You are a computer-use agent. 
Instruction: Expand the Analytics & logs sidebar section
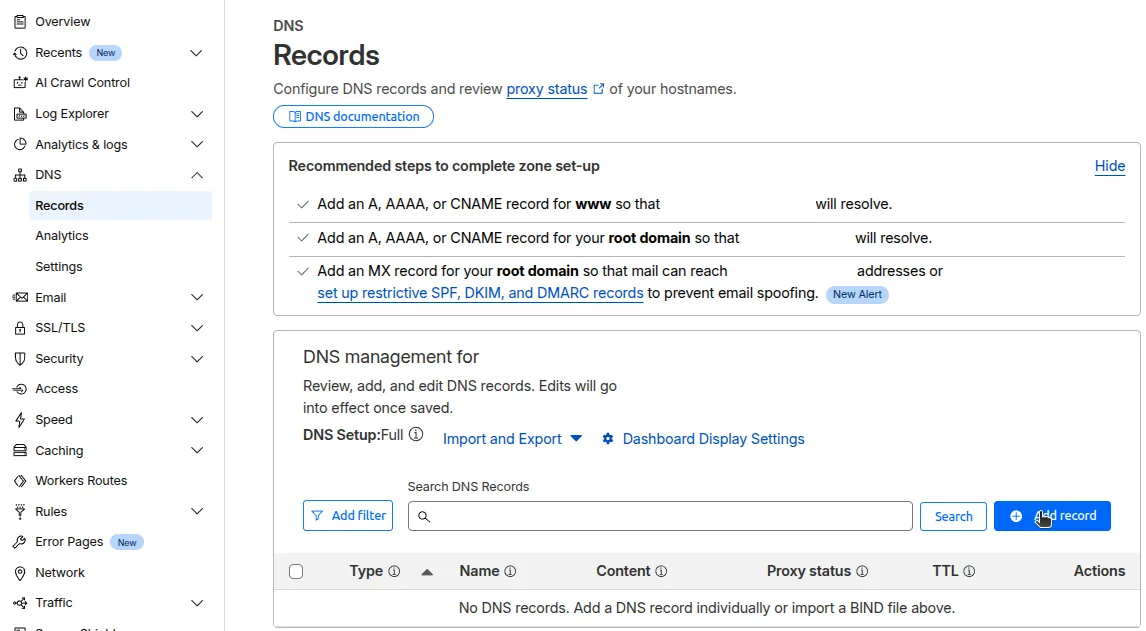click(x=196, y=144)
